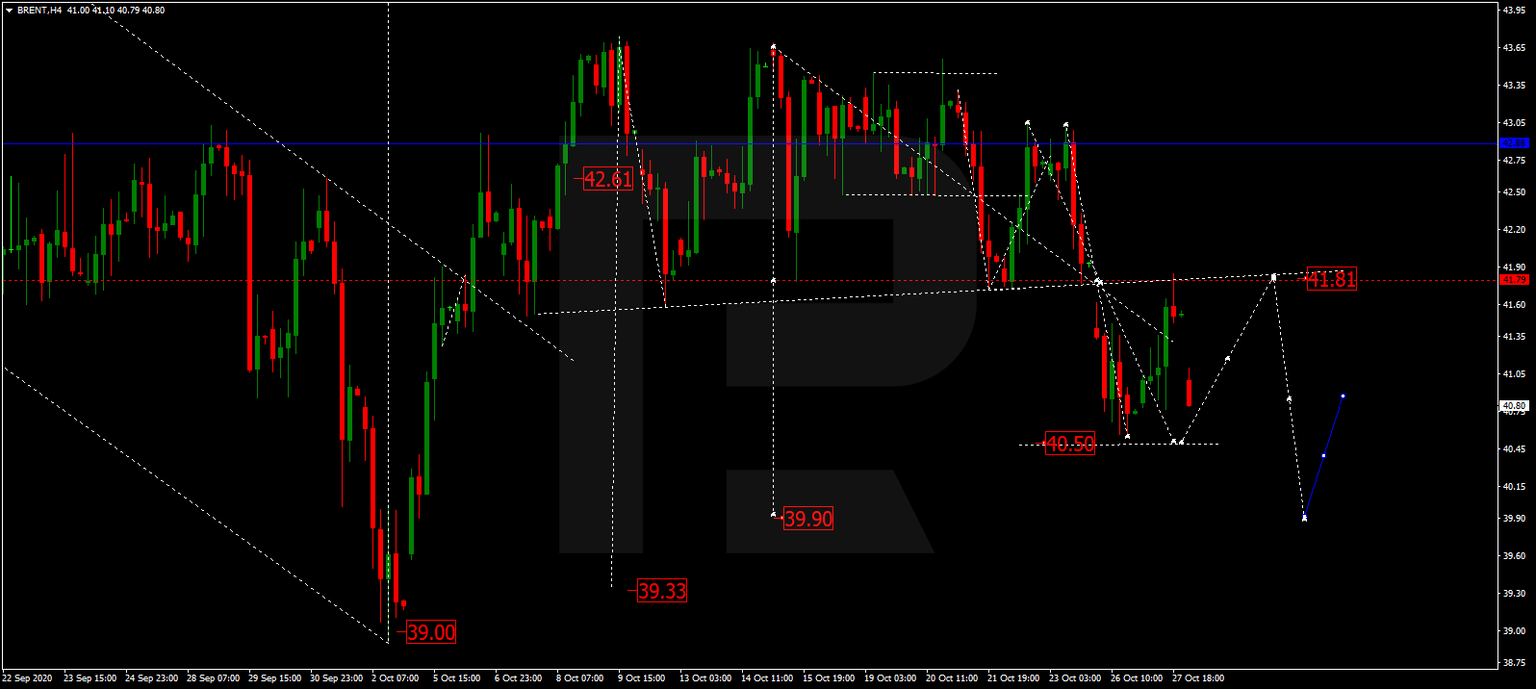1536x689 pixels.
Task: Select the blue forecast trend line segment
Action: (x=1324, y=456)
